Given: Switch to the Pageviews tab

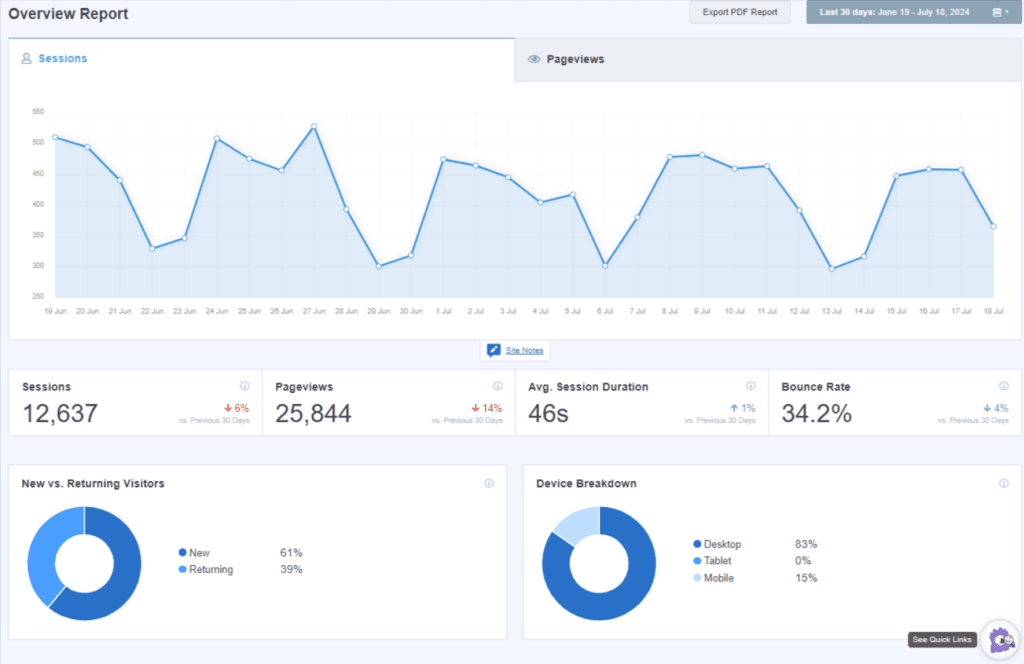Looking at the screenshot, I should pyautogui.click(x=575, y=59).
